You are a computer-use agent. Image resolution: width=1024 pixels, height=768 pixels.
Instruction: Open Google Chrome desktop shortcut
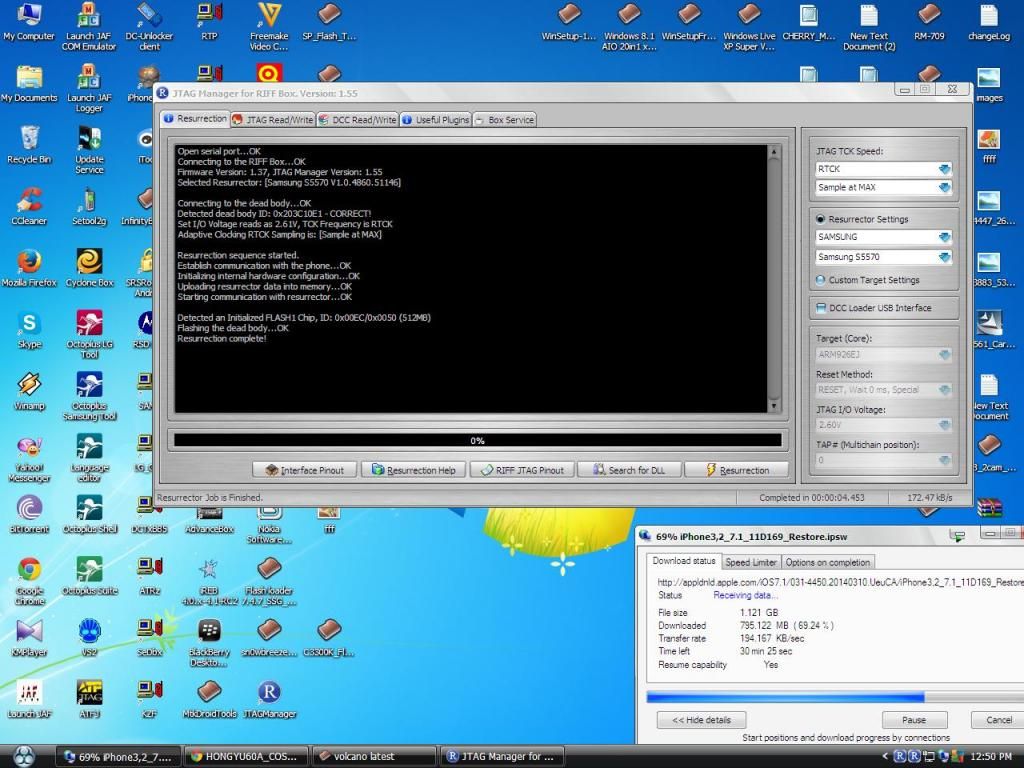point(29,580)
